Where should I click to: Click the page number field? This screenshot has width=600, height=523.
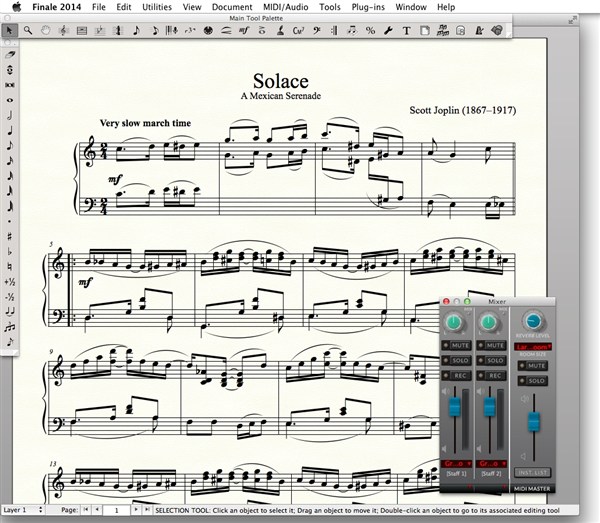(117, 510)
